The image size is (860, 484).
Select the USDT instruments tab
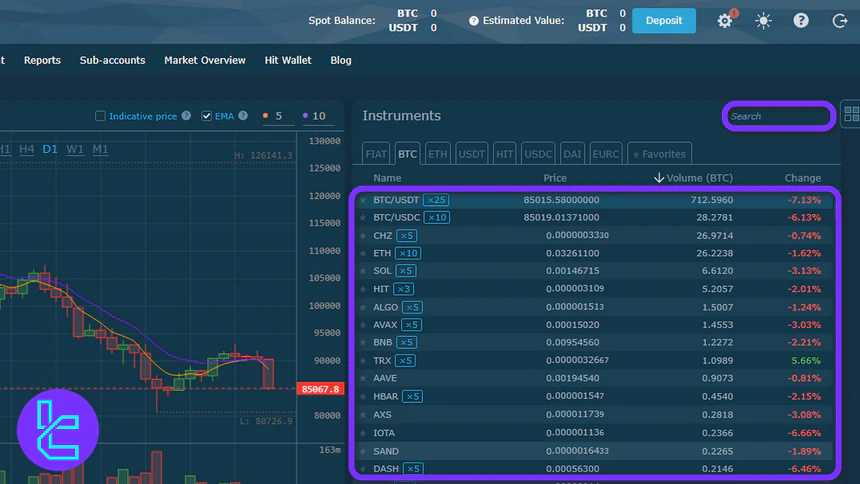472,154
